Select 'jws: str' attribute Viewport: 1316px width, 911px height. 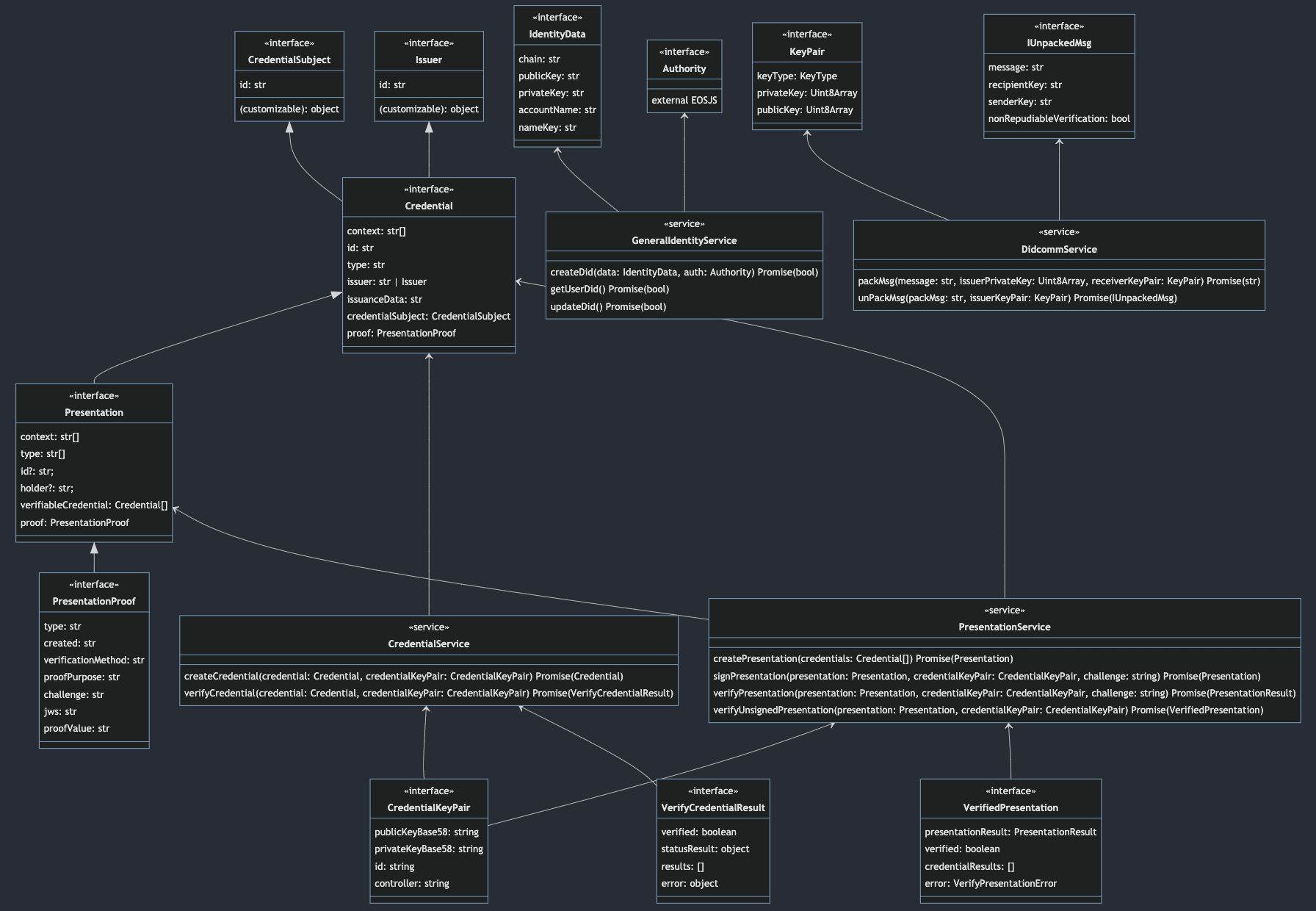tap(60, 712)
